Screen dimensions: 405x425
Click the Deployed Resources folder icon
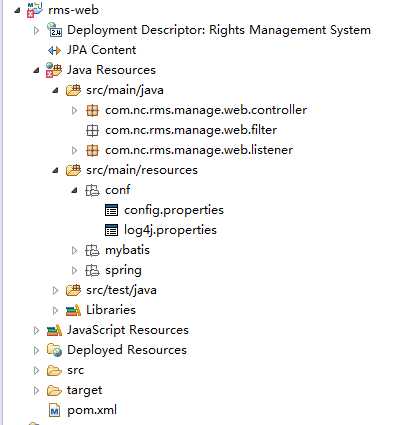(x=54, y=350)
